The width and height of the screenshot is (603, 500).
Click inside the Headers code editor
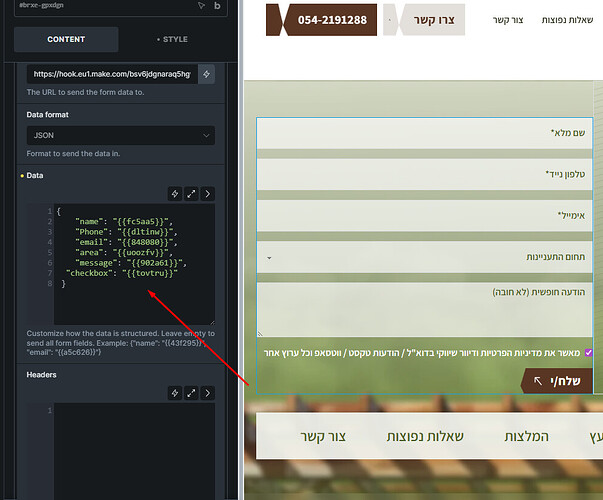134,451
